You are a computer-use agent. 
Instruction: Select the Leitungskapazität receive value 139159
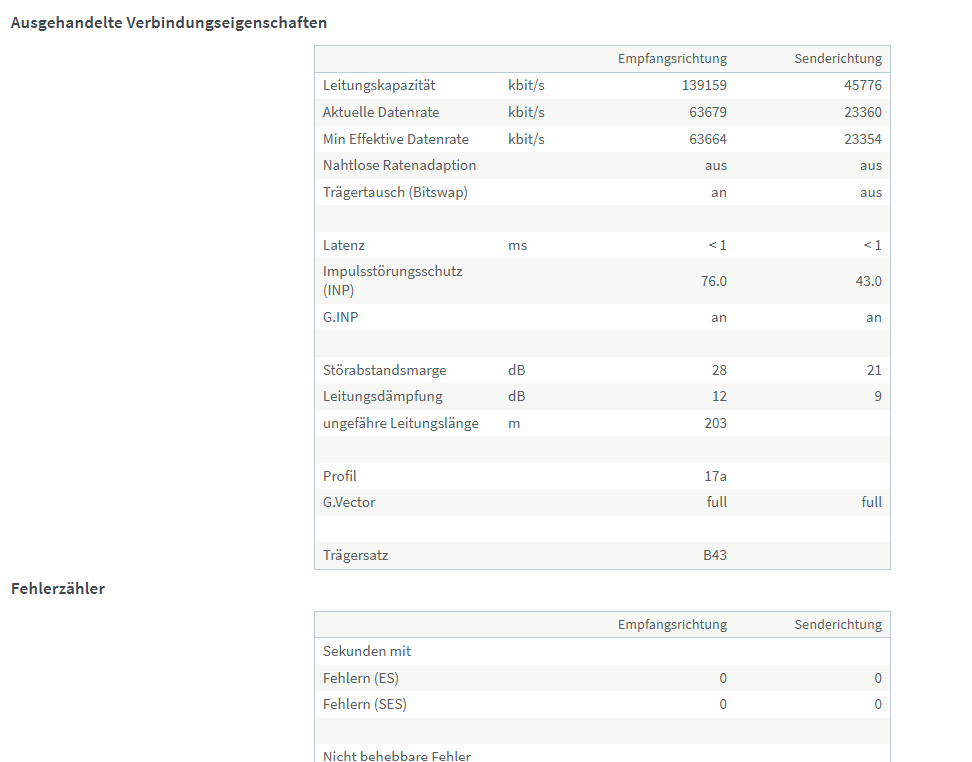[704, 86]
